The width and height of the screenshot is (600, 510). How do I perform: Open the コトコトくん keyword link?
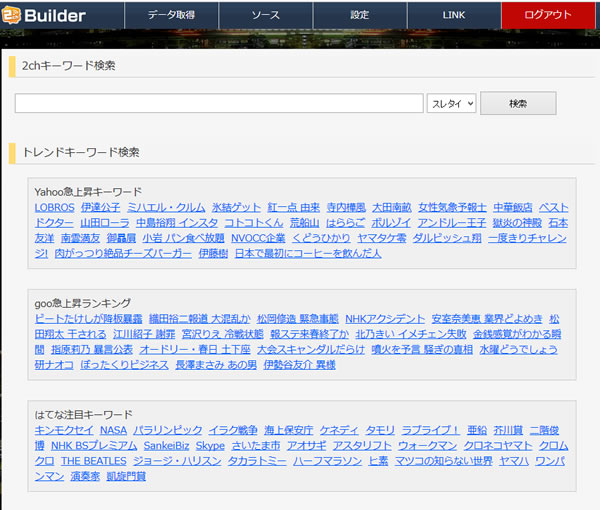pyautogui.click(x=254, y=223)
